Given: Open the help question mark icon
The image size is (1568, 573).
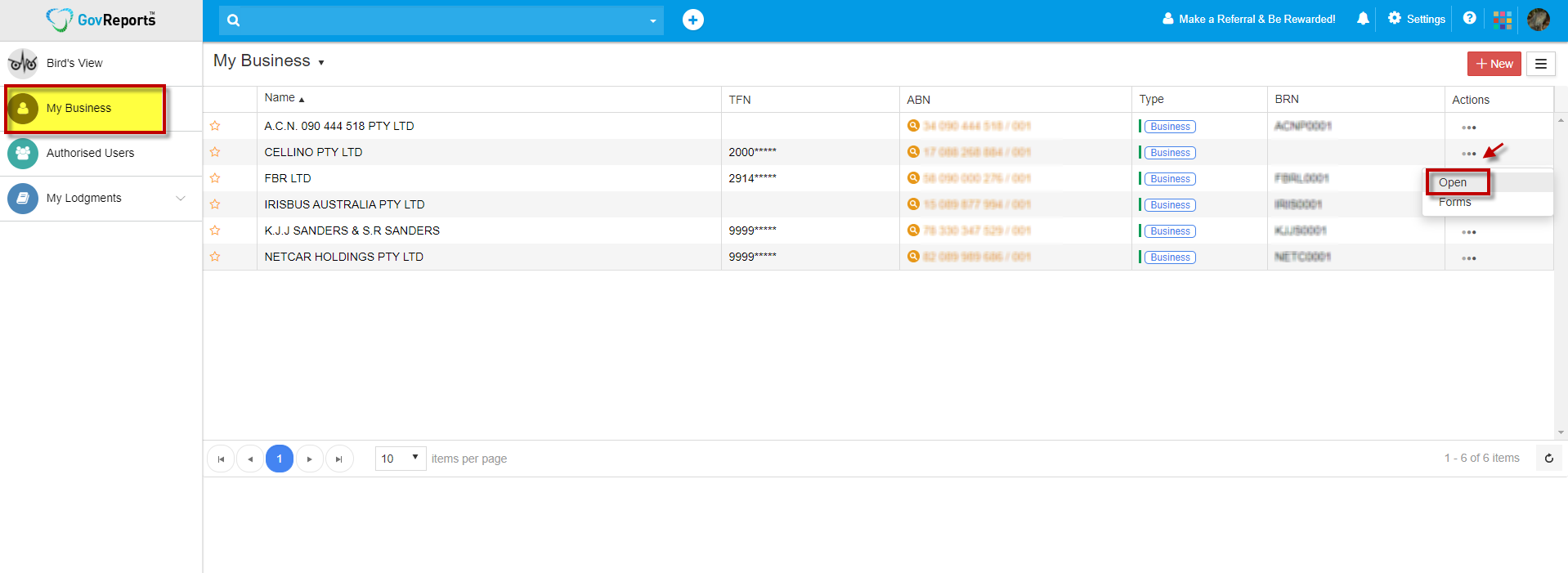Looking at the screenshot, I should (1469, 18).
